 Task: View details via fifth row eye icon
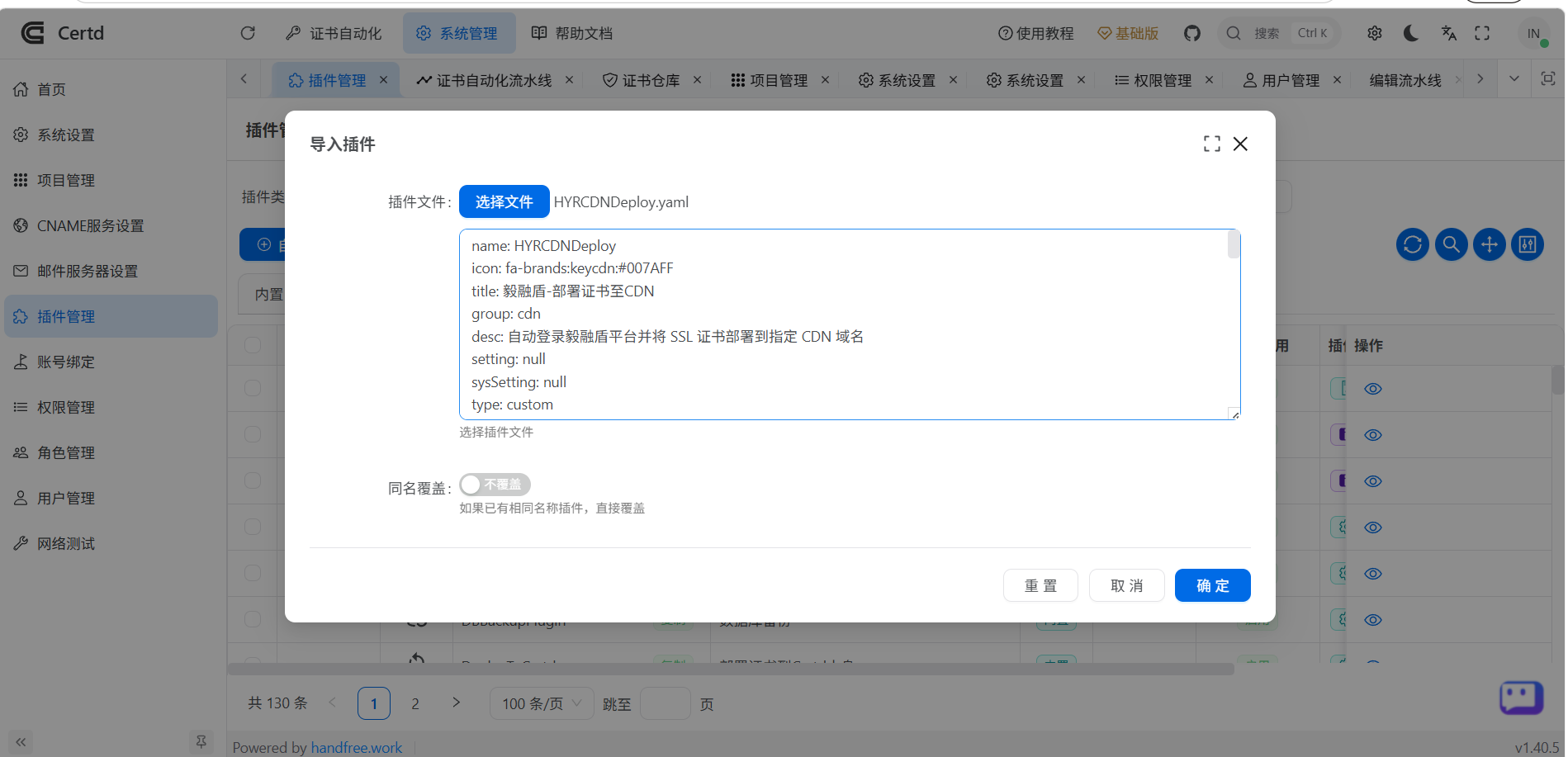(1373, 574)
